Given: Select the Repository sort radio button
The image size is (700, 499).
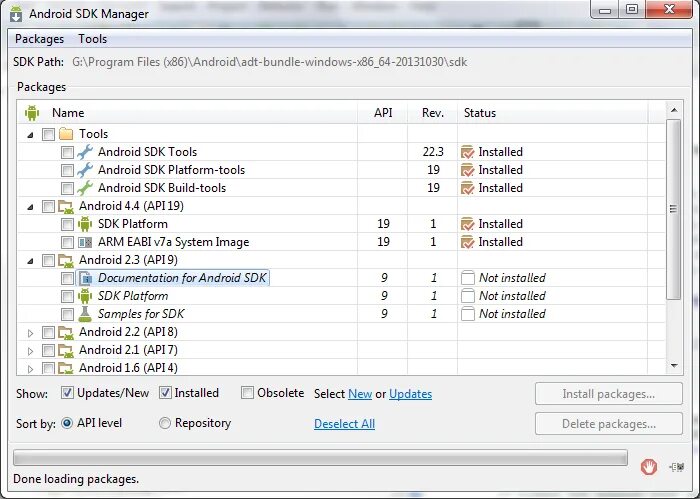Looking at the screenshot, I should pos(165,423).
